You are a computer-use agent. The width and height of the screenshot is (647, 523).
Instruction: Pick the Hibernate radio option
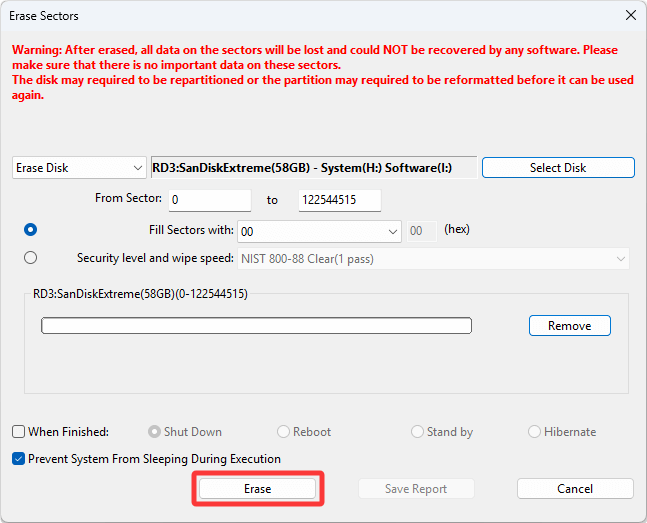coord(535,432)
